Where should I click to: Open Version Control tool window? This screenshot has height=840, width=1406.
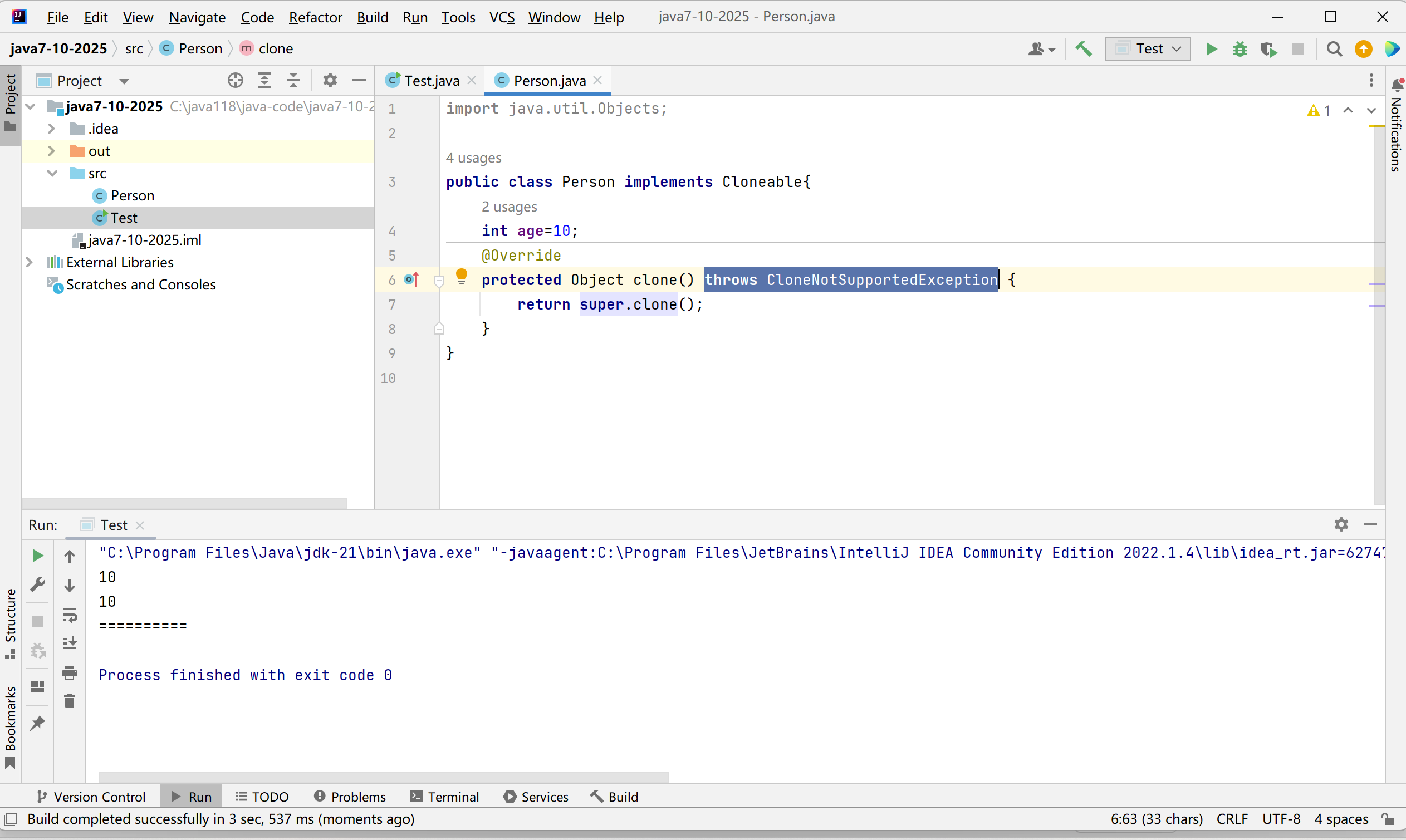point(92,797)
